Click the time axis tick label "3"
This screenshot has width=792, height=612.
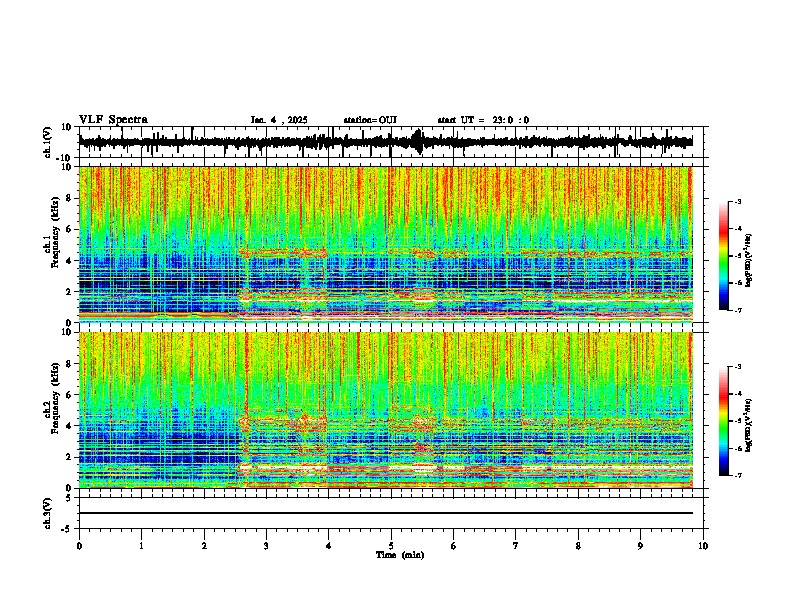pyautogui.click(x=266, y=546)
